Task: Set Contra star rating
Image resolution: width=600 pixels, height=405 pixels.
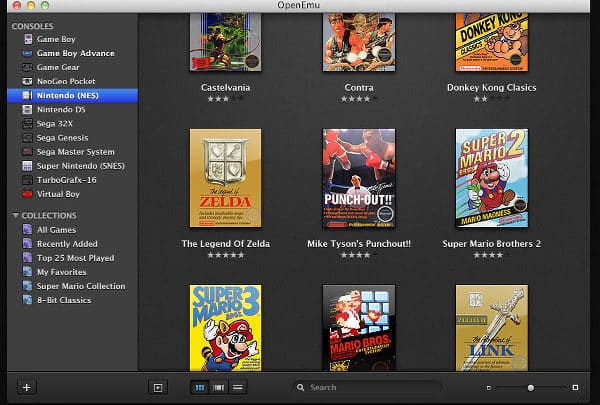Action: coord(359,99)
